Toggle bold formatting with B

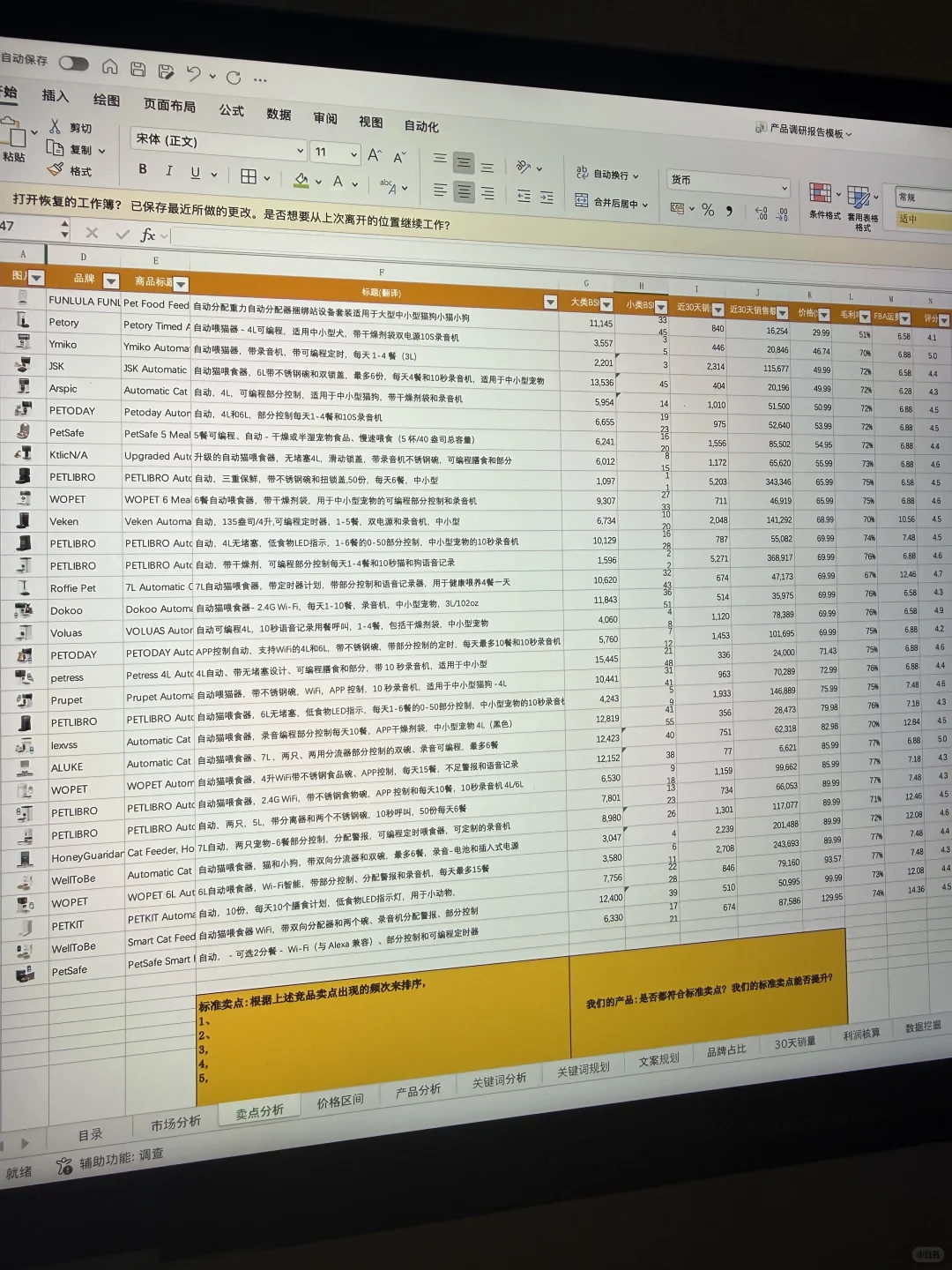coord(143,169)
